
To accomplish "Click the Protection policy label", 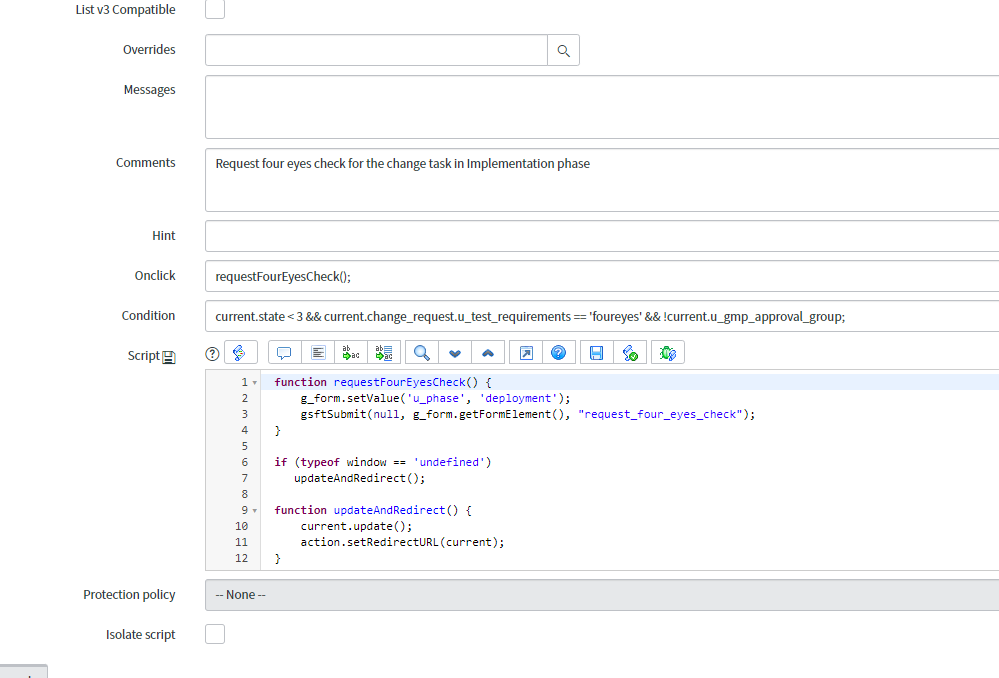I will pyautogui.click(x=129, y=595).
